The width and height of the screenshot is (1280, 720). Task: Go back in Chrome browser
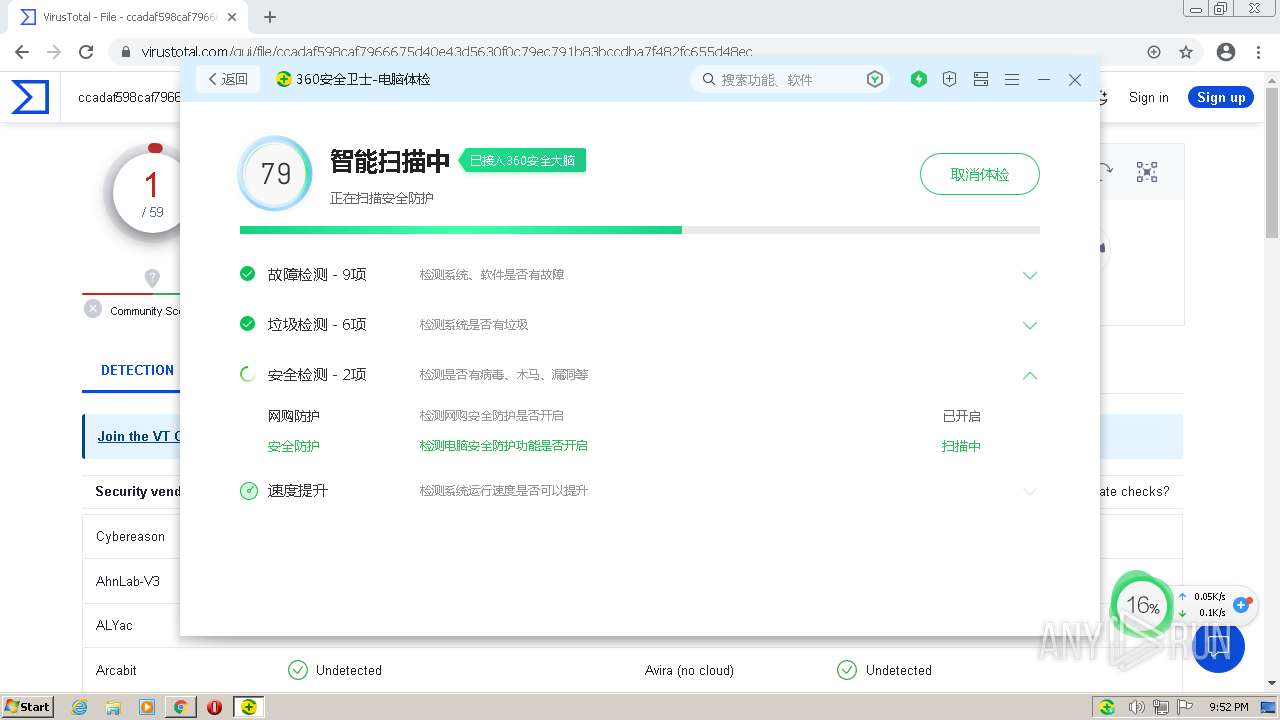22,52
